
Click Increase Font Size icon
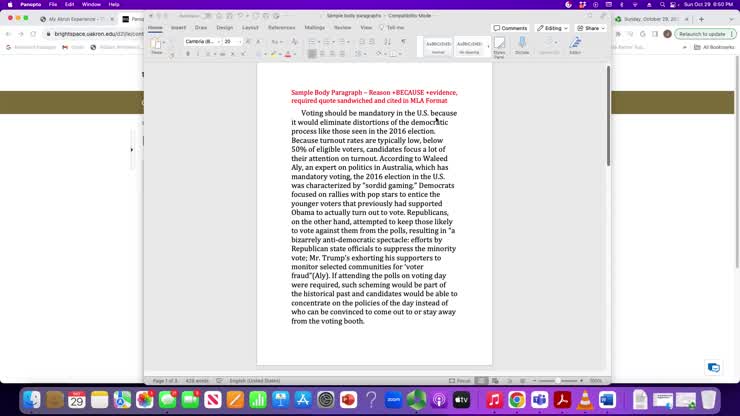click(x=248, y=42)
